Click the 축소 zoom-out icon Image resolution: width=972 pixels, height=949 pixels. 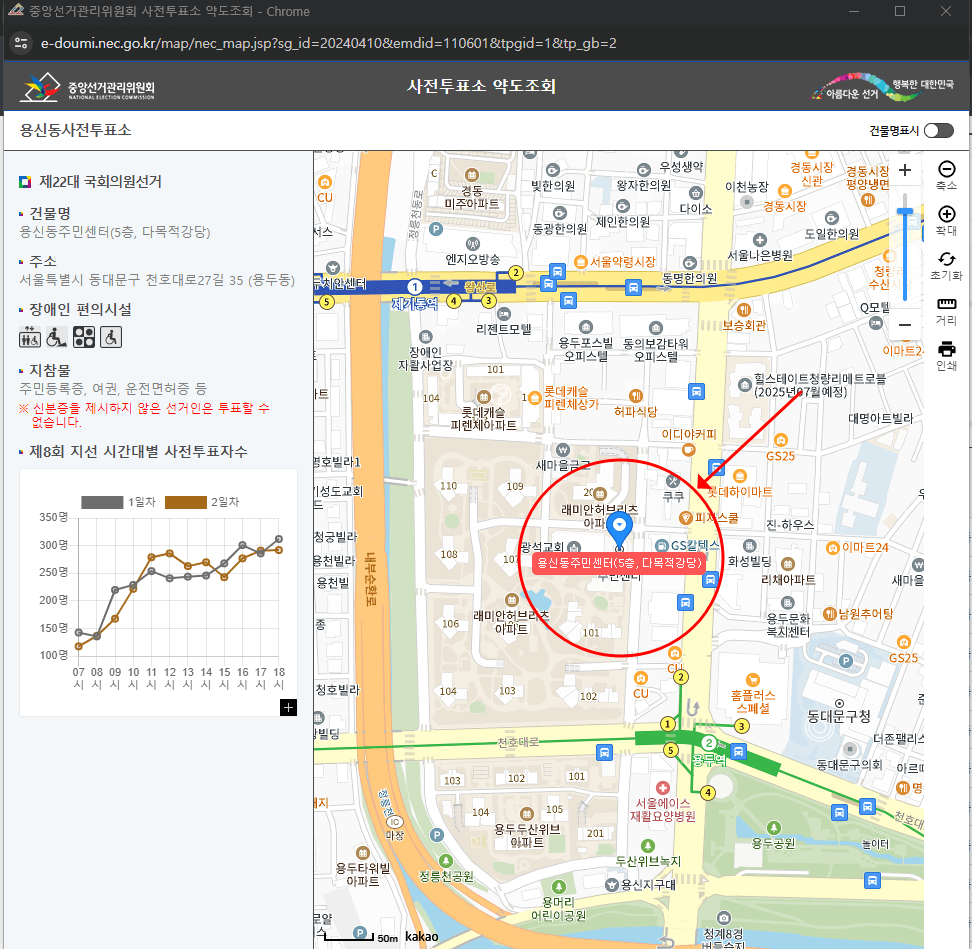click(946, 169)
